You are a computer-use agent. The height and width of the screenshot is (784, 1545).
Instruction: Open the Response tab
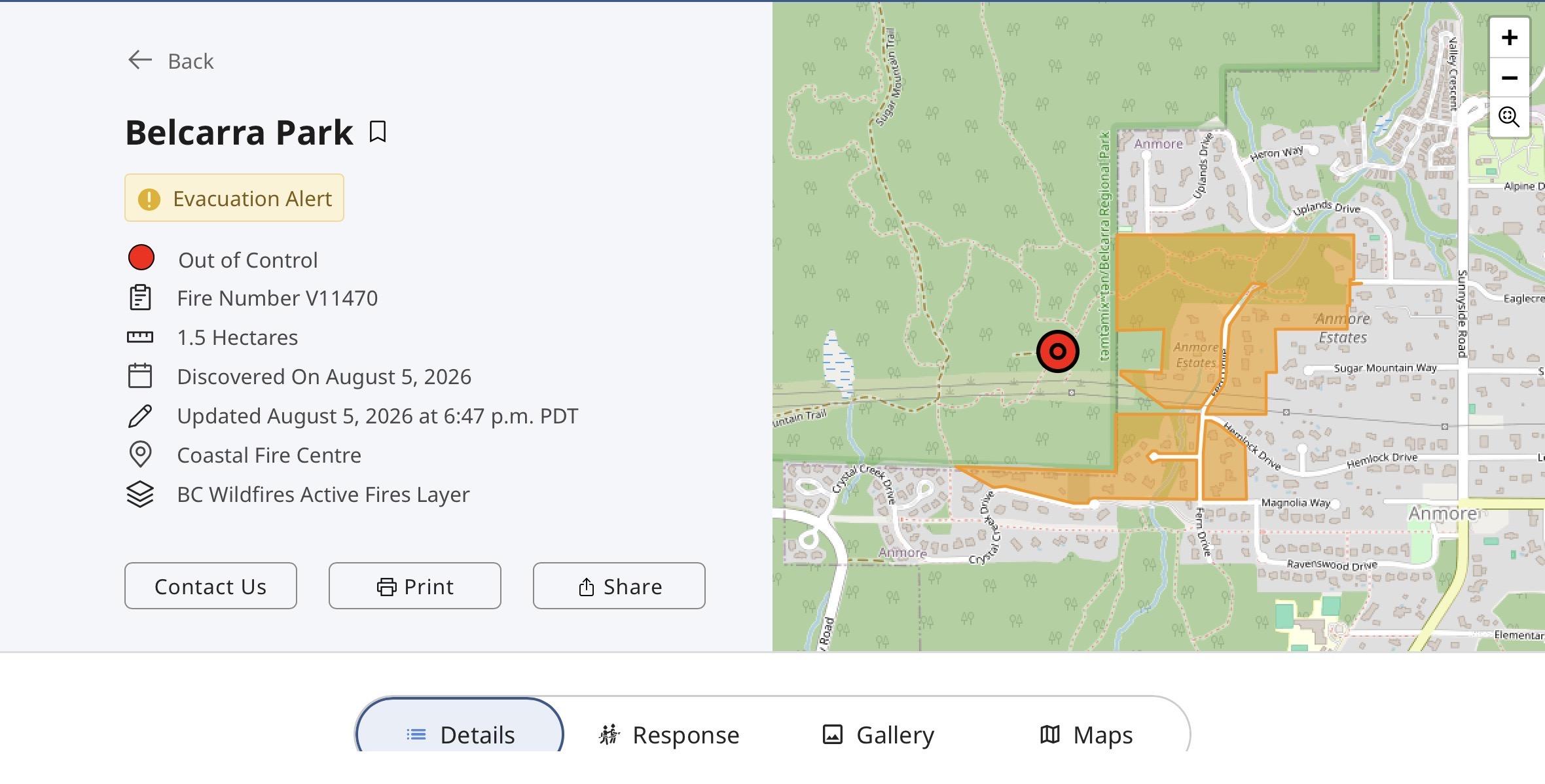668,734
